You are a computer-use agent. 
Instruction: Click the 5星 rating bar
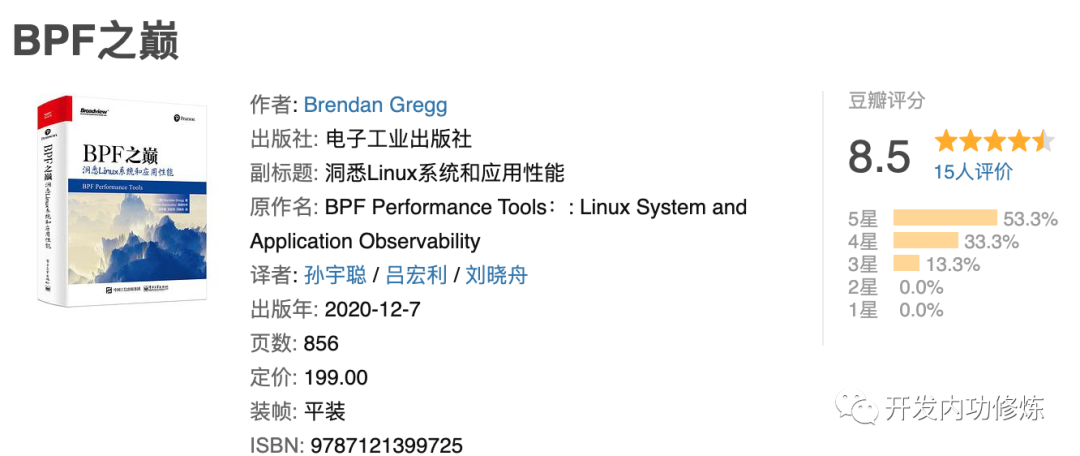945,218
